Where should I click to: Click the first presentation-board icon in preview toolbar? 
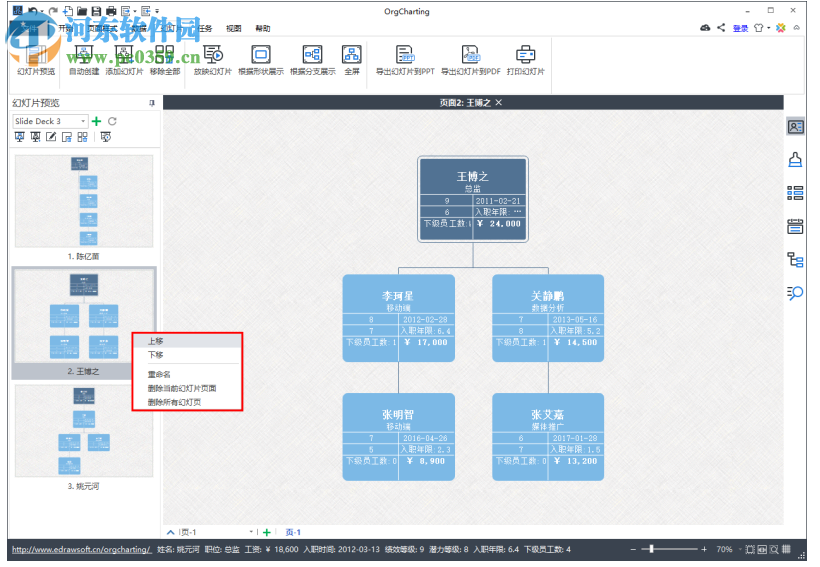[19, 137]
